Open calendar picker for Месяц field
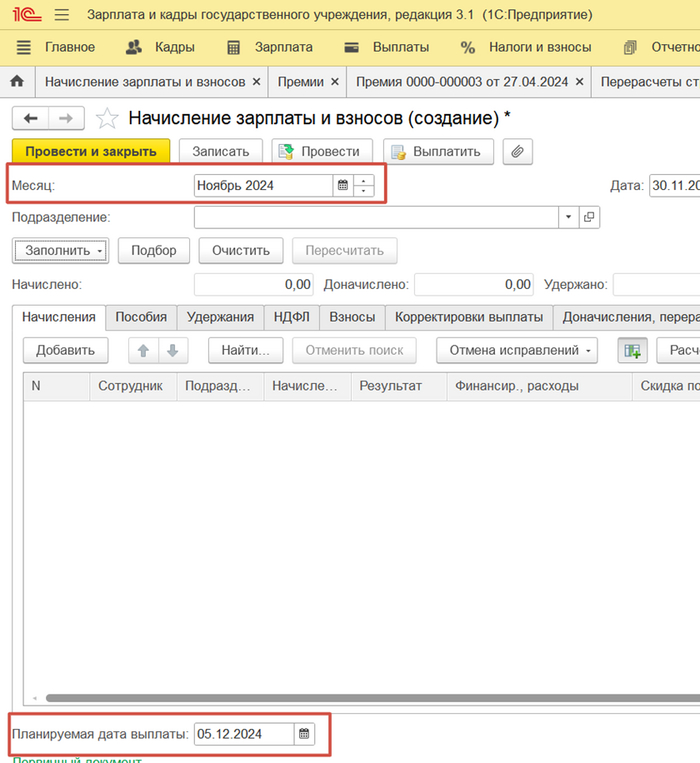 pos(343,185)
